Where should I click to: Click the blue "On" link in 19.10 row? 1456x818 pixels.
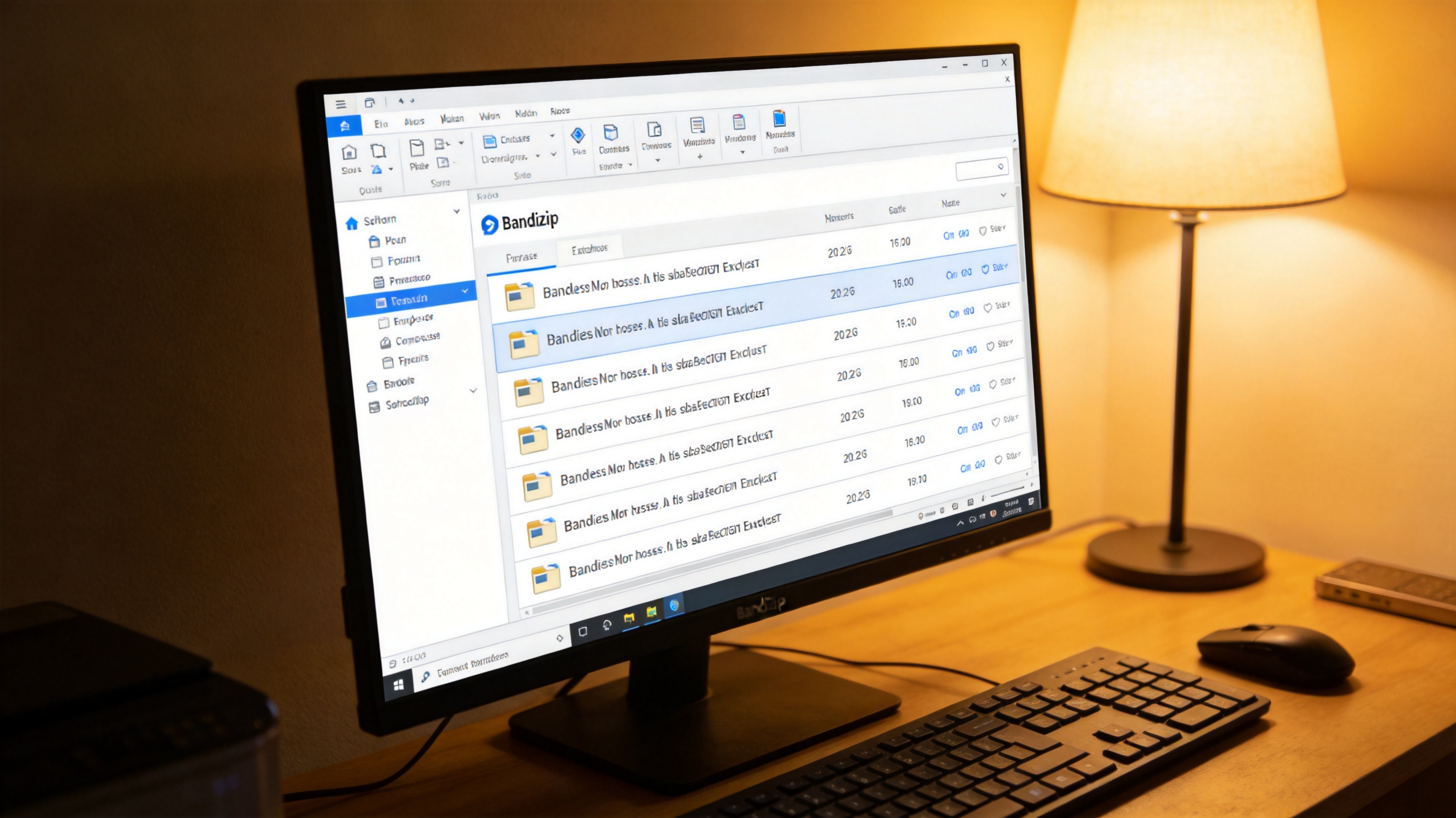click(965, 468)
